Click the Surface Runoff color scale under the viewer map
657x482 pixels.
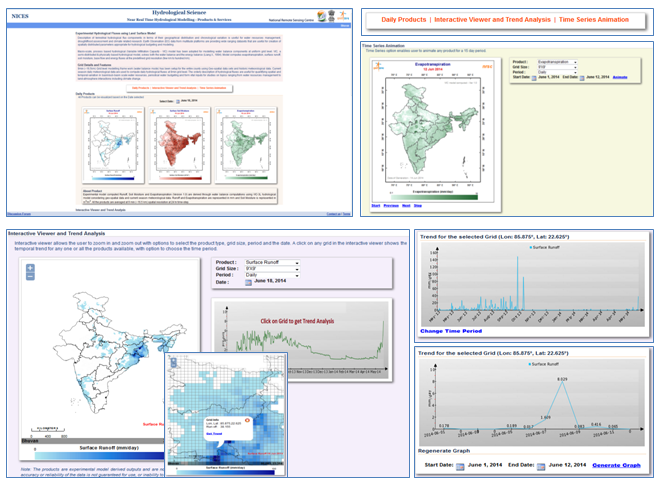click(100, 456)
